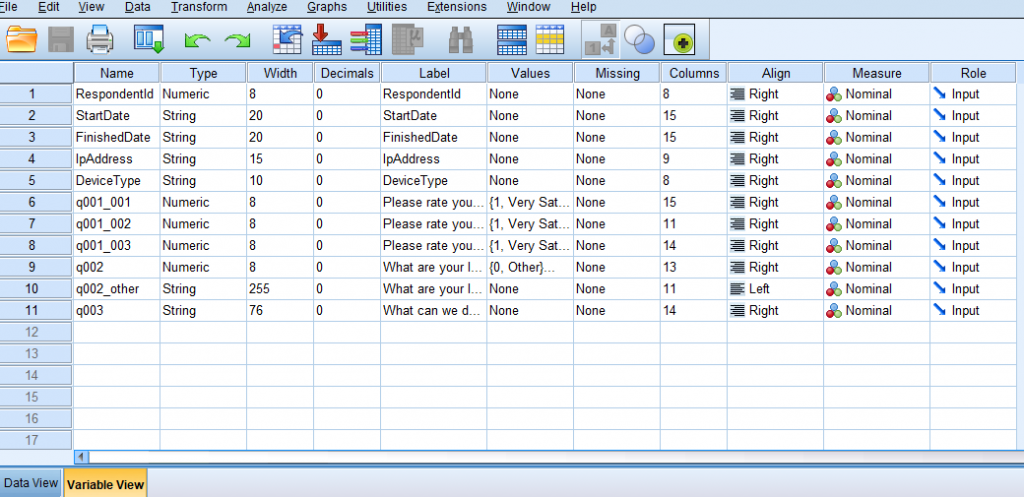Image resolution: width=1024 pixels, height=497 pixels.
Task: Click the Run descriptive statistics icon
Action: coord(408,40)
